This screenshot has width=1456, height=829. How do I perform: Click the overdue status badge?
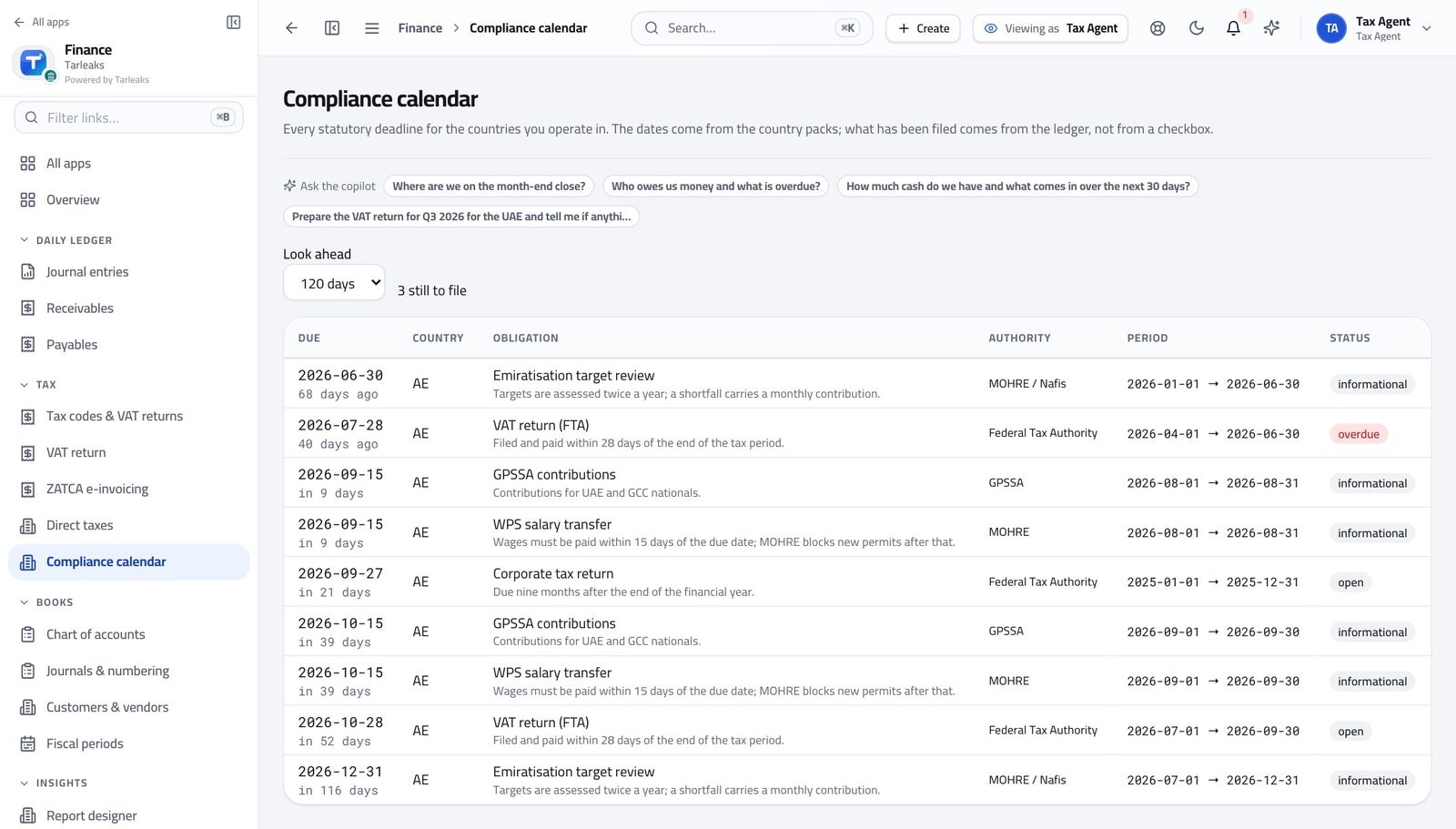1358,434
